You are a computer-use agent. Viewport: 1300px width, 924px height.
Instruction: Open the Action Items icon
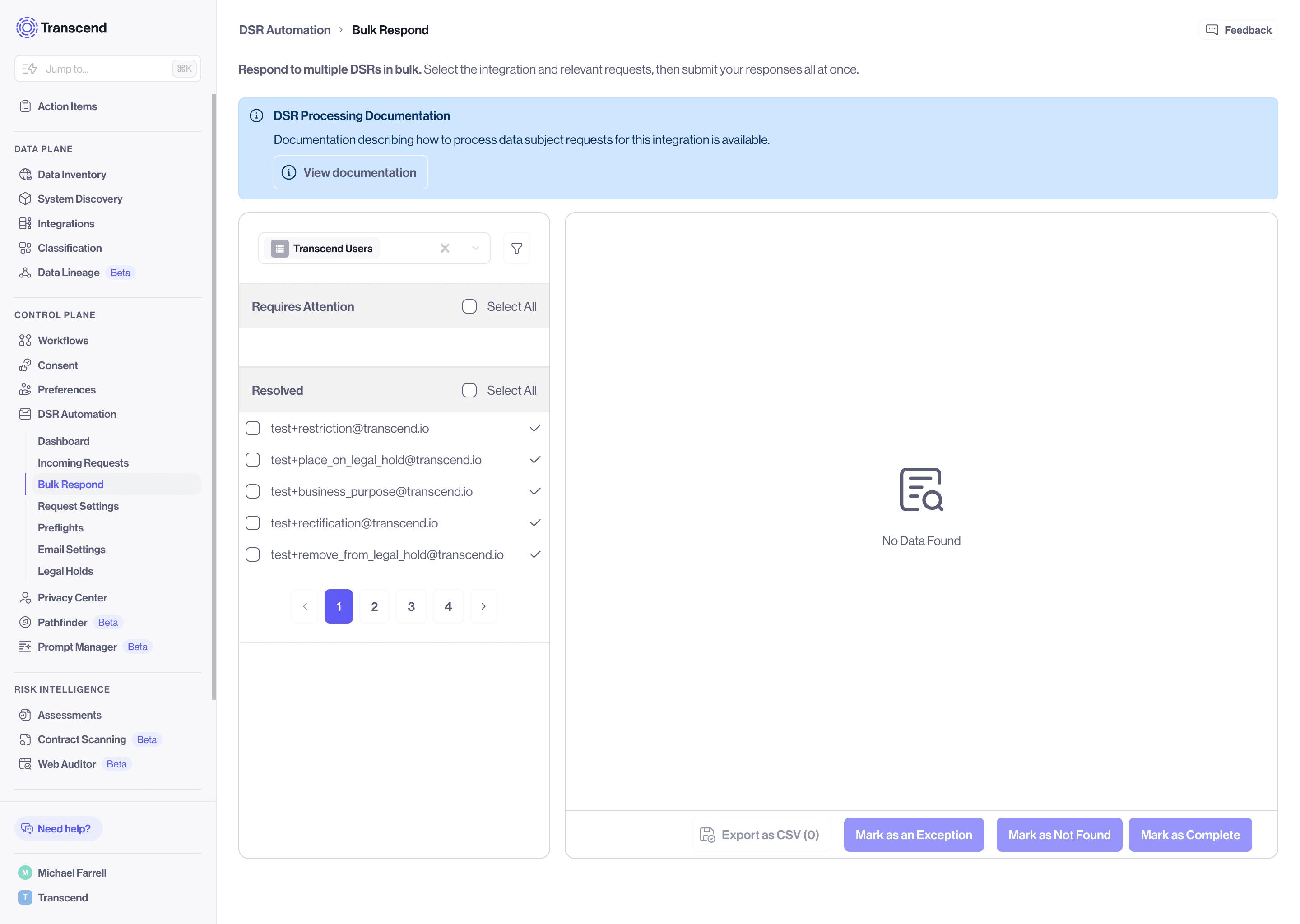25,106
